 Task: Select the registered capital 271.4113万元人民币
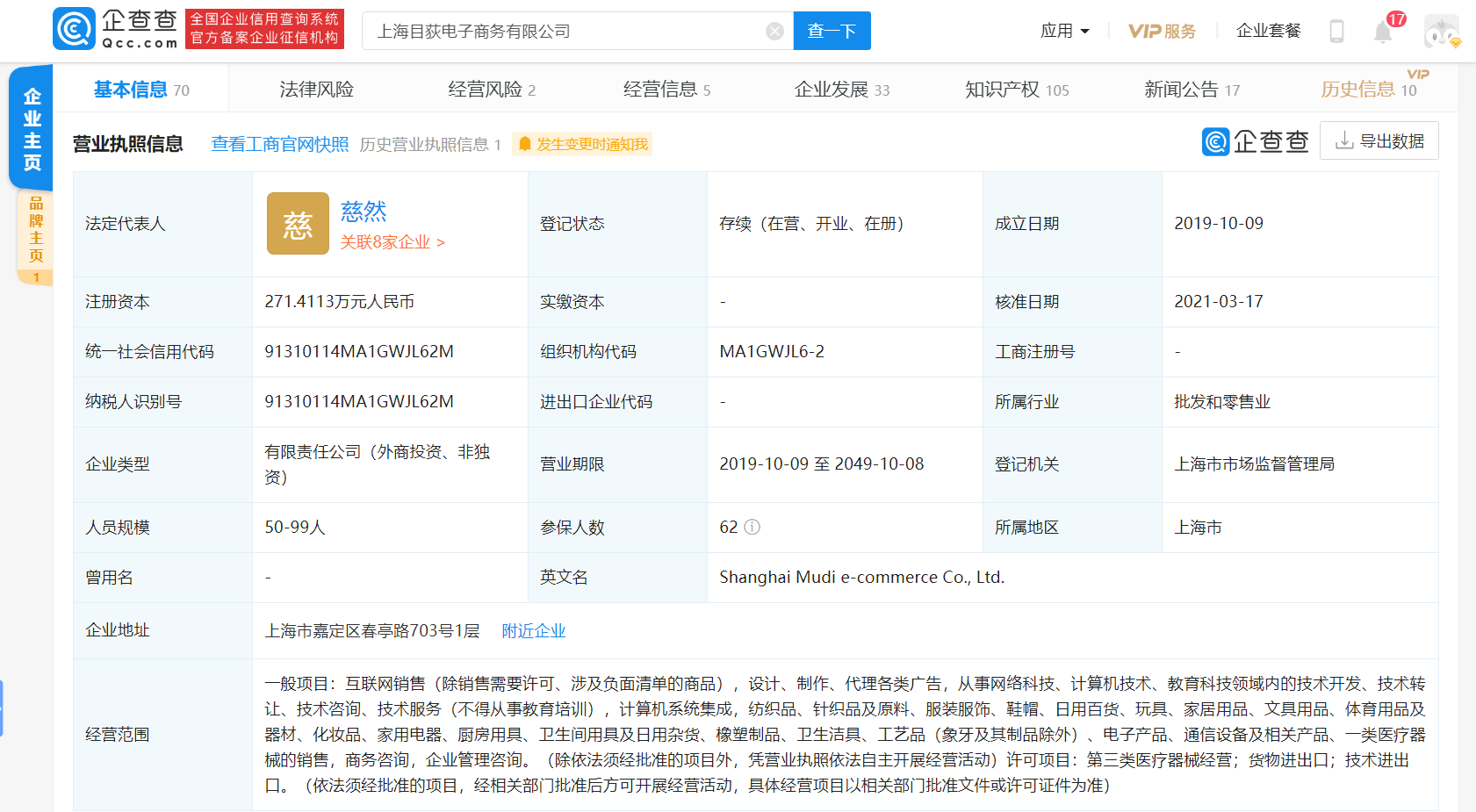(339, 301)
